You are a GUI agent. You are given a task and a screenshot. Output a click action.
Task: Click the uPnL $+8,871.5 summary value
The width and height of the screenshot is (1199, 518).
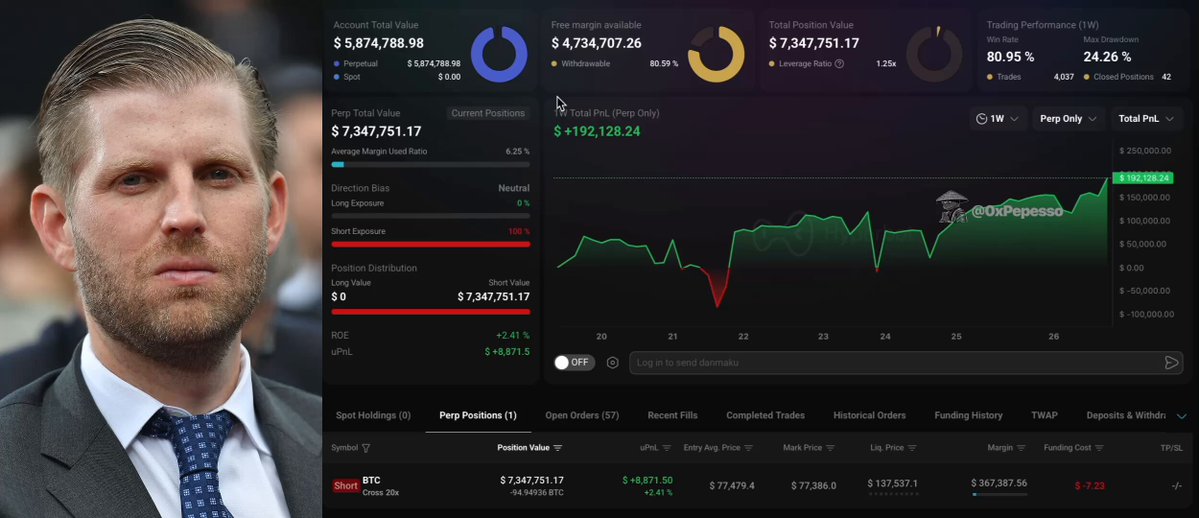pyautogui.click(x=507, y=352)
